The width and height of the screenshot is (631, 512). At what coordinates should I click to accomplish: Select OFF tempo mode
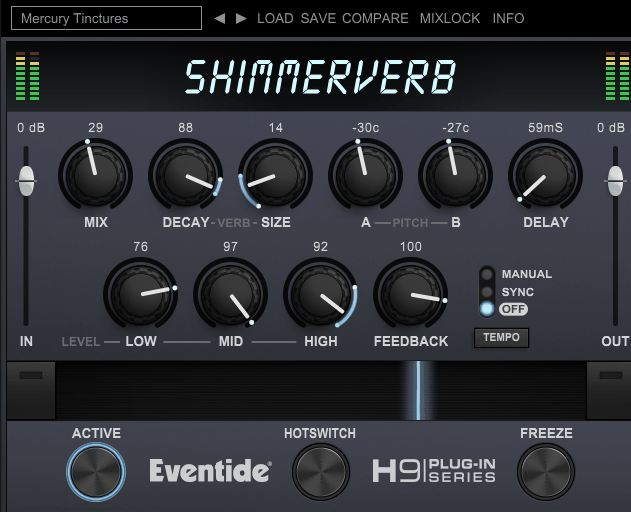tap(487, 309)
